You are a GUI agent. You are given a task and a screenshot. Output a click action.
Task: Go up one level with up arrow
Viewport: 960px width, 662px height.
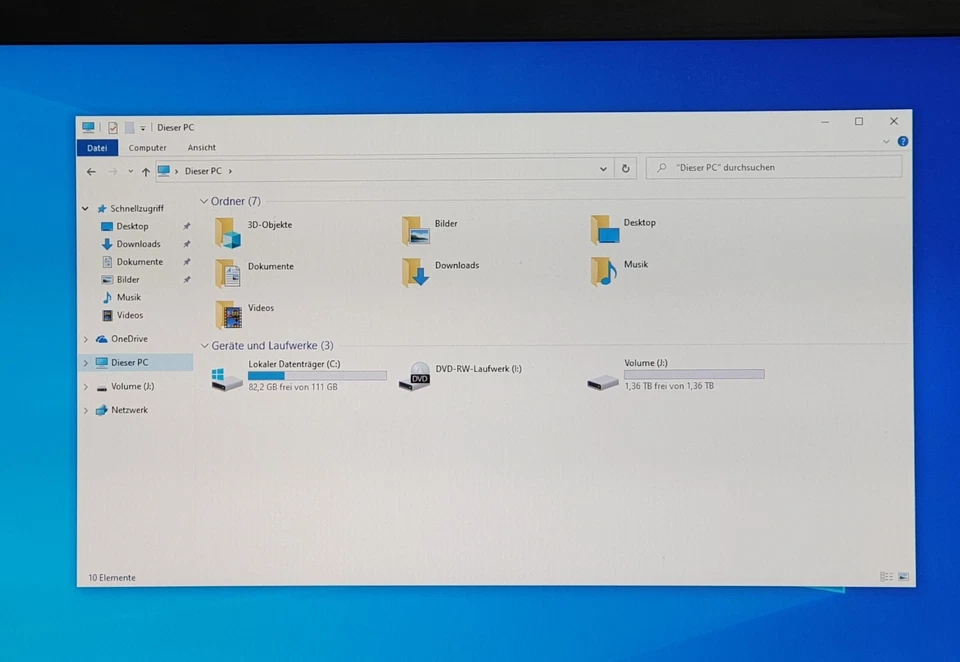(146, 172)
